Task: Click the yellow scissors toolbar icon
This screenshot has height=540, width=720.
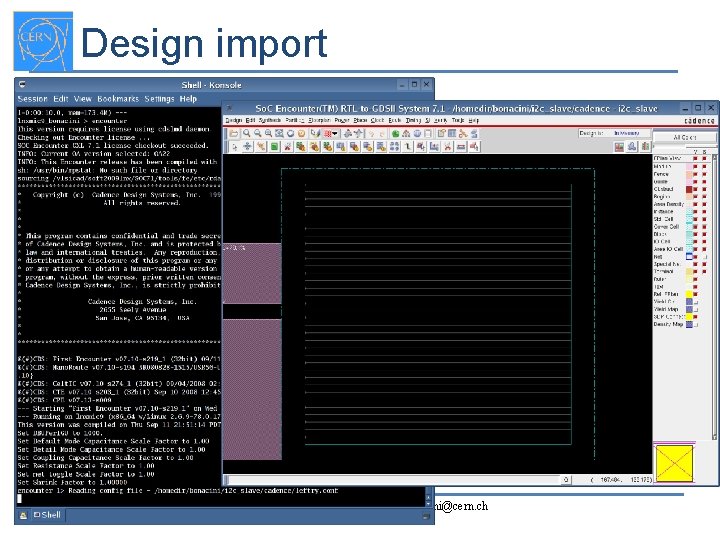Action: pos(463,134)
